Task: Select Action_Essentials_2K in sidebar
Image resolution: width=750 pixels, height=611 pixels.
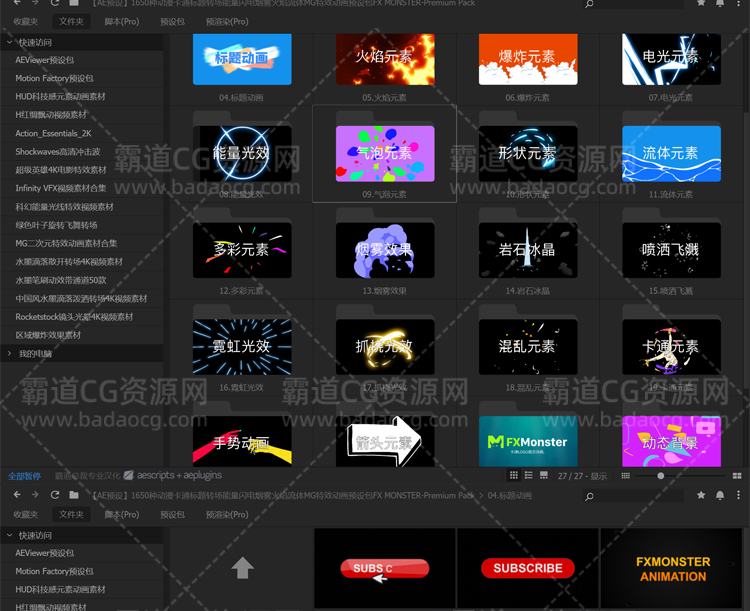Action: 82,133
